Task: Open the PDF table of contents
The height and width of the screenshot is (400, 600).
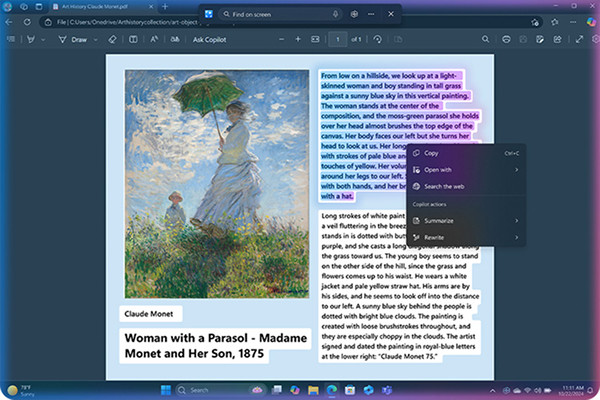Action: (x=11, y=39)
